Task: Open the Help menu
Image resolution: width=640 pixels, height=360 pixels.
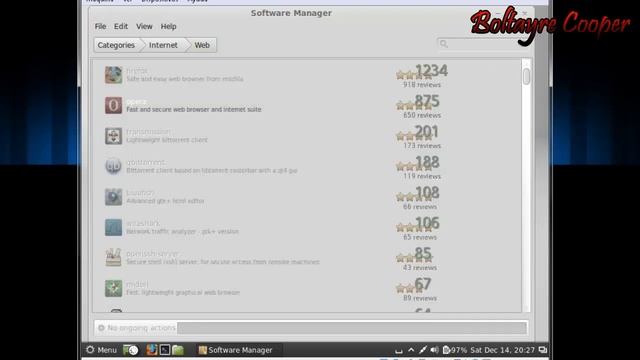Action: point(168,27)
